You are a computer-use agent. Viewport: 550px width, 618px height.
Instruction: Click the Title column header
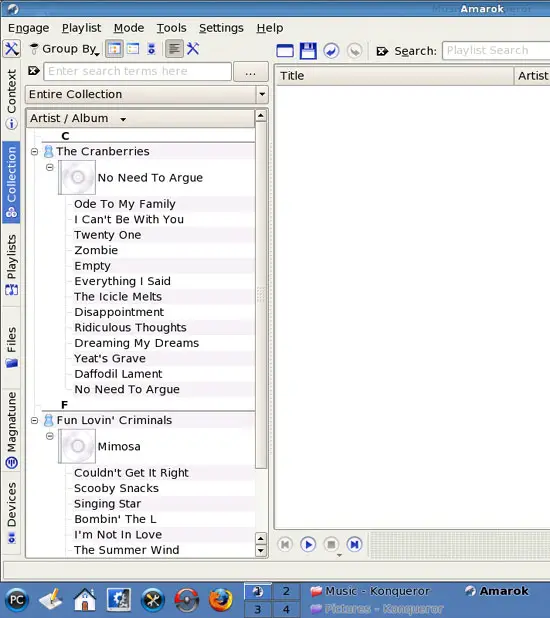(x=394, y=76)
